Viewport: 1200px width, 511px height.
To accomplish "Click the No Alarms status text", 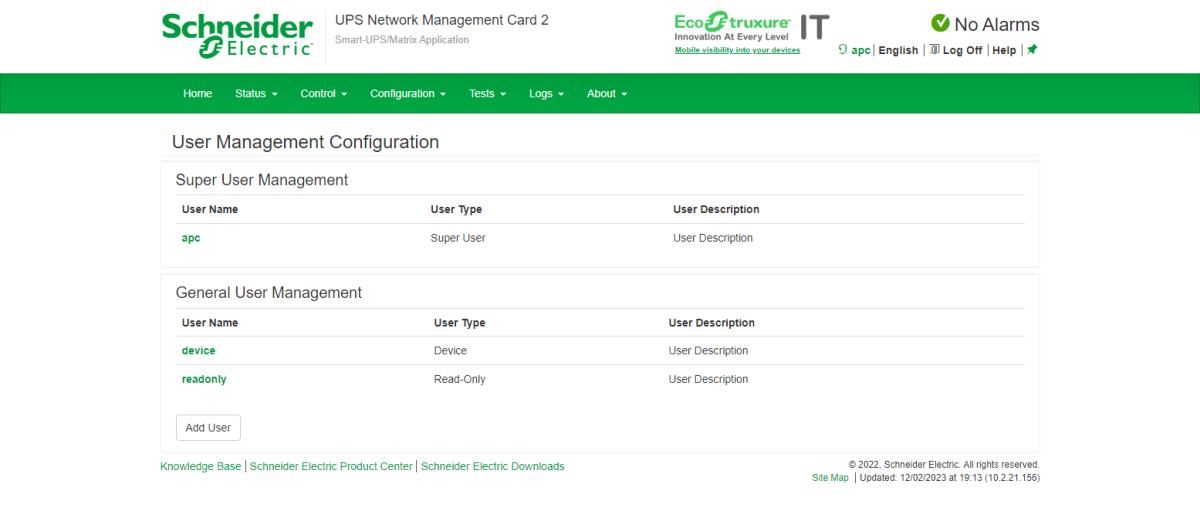I will pyautogui.click(x=997, y=24).
